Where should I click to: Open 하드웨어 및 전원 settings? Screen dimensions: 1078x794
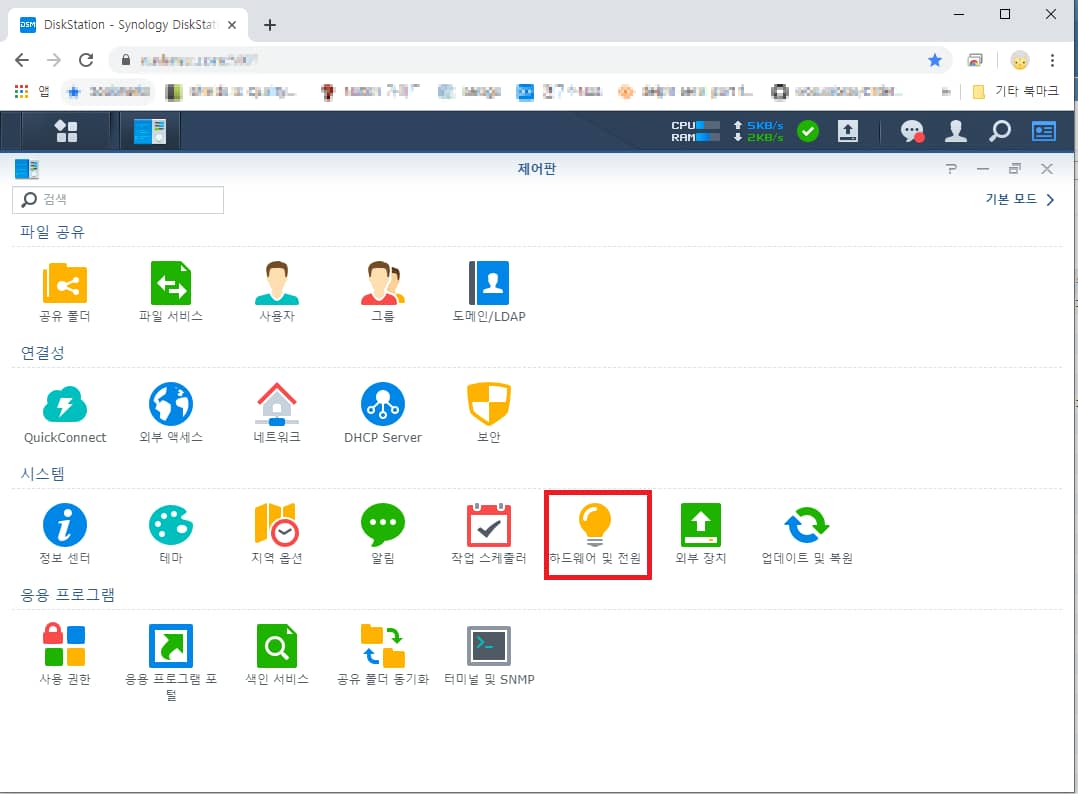click(x=595, y=525)
